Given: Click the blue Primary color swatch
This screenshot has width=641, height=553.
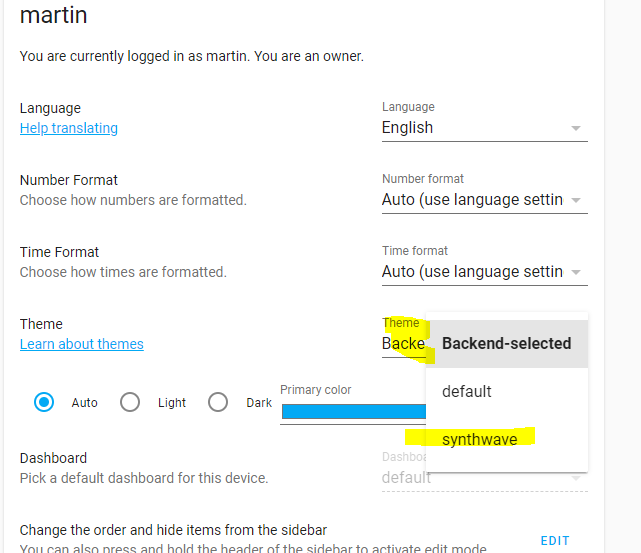Looking at the screenshot, I should 354,411.
